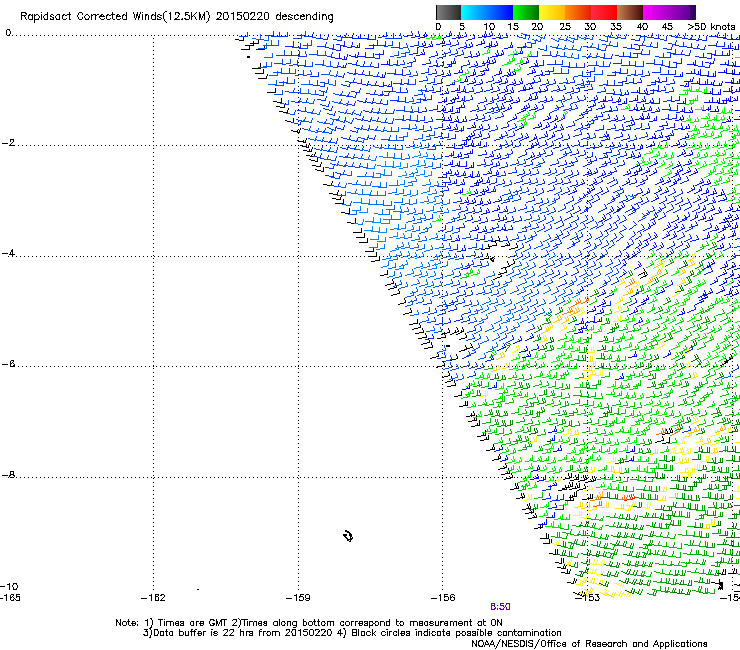
Task: Click the purple '8:50' time stamp
Action: click(x=500, y=607)
